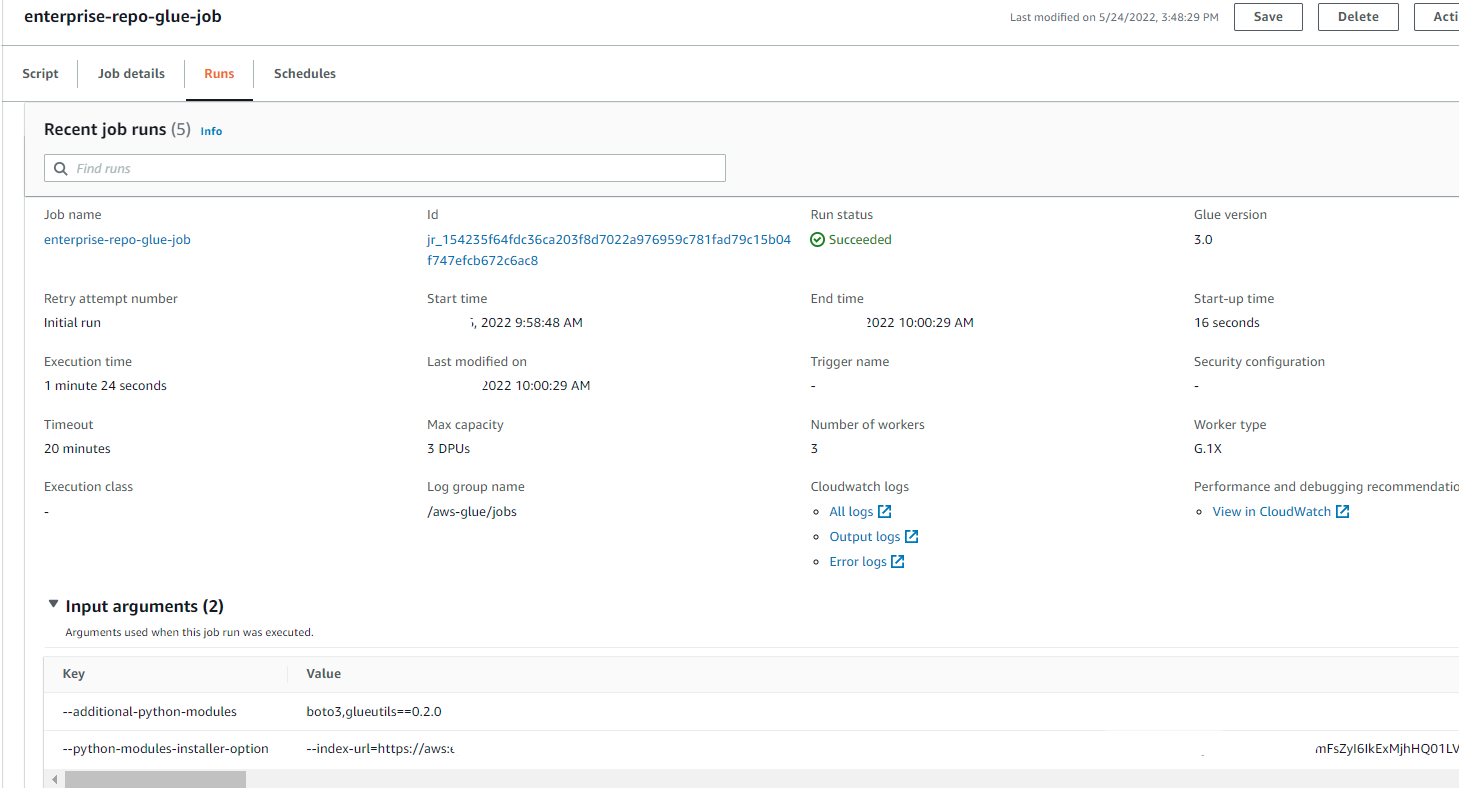Click the horizontal scrollbar left arrow
The width and height of the screenshot is (1459, 788).
coord(54,779)
